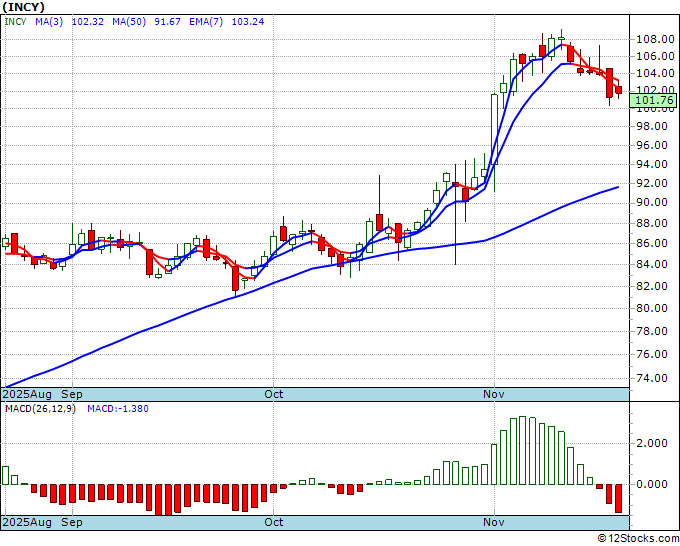Click the current price tag 101.76
680x546 pixels.
[654, 101]
